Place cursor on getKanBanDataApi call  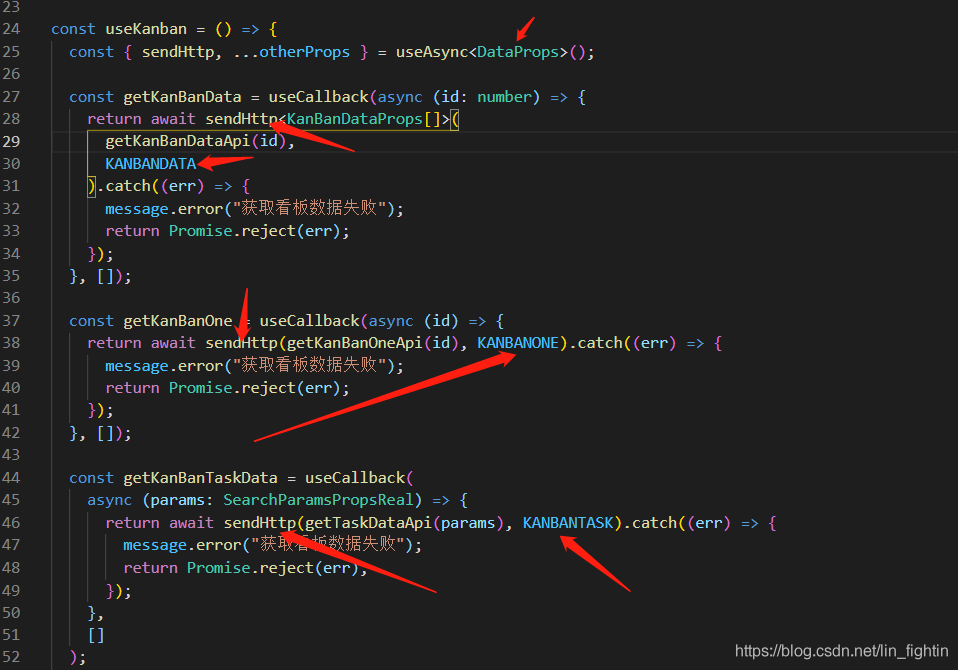point(177,141)
